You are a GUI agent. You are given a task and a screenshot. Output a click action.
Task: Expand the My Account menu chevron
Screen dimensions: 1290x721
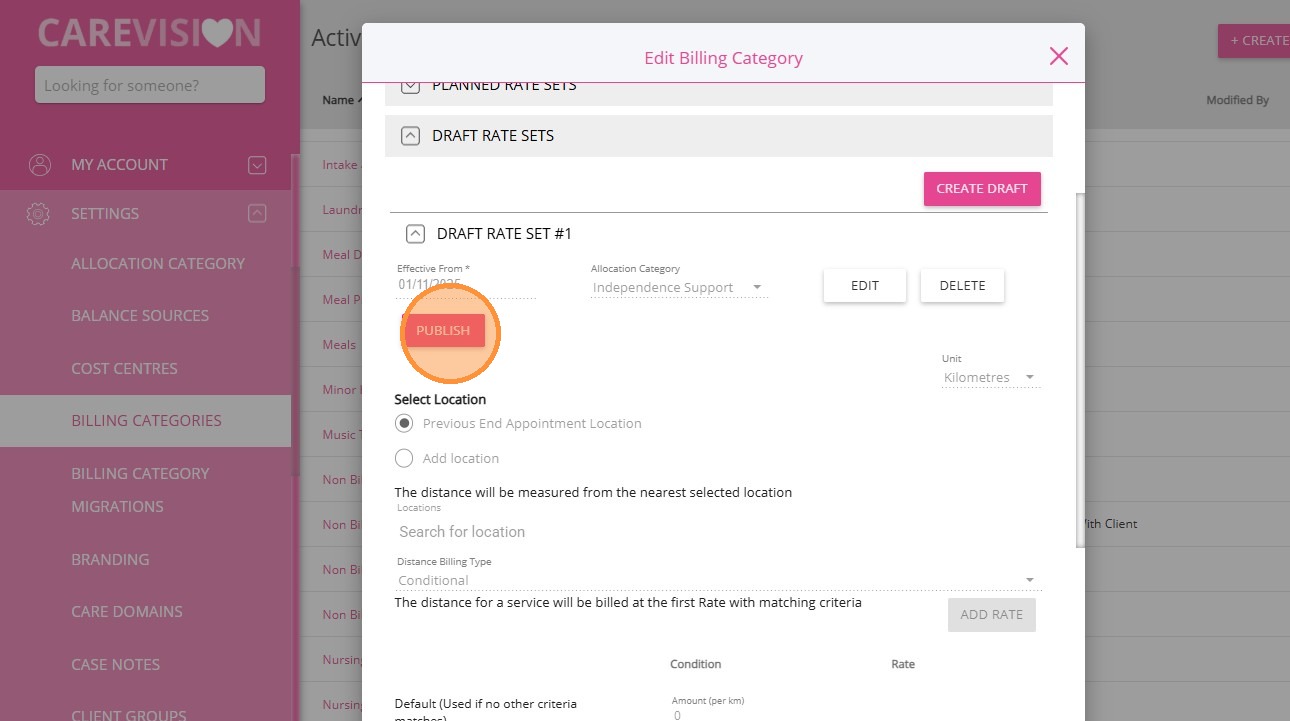pyautogui.click(x=257, y=165)
